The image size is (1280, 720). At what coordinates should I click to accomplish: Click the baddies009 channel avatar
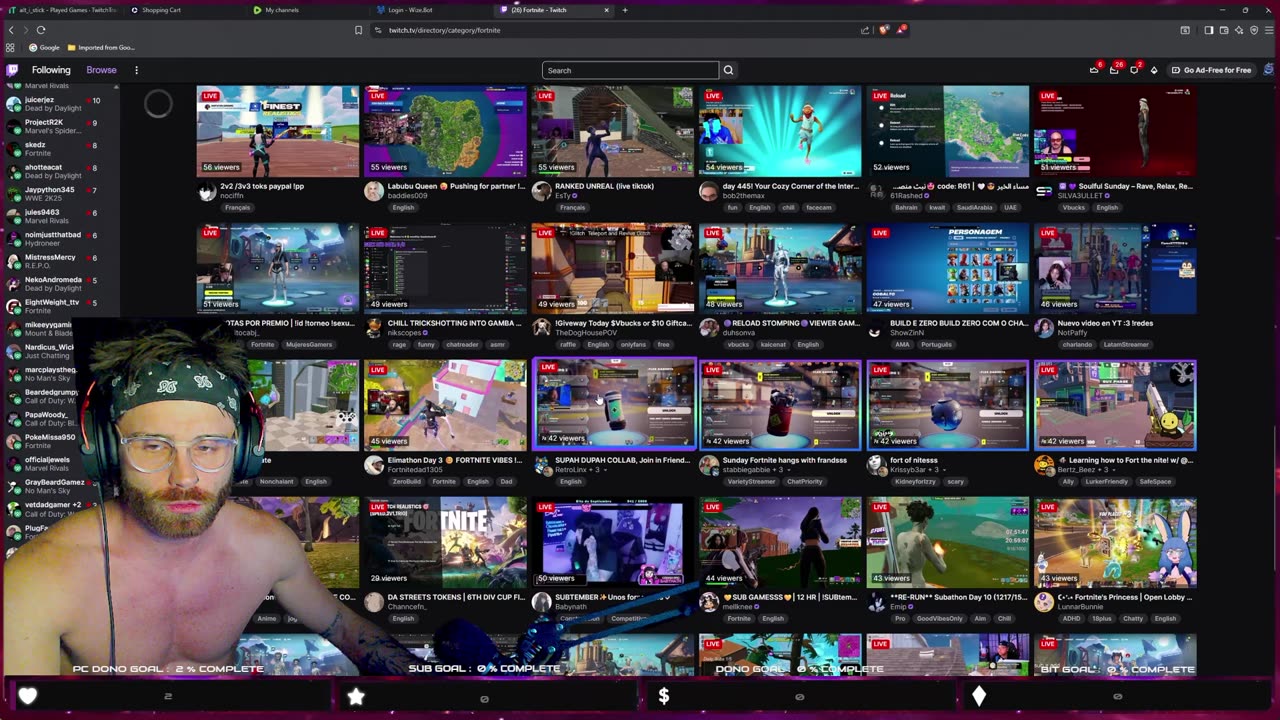coord(374,191)
